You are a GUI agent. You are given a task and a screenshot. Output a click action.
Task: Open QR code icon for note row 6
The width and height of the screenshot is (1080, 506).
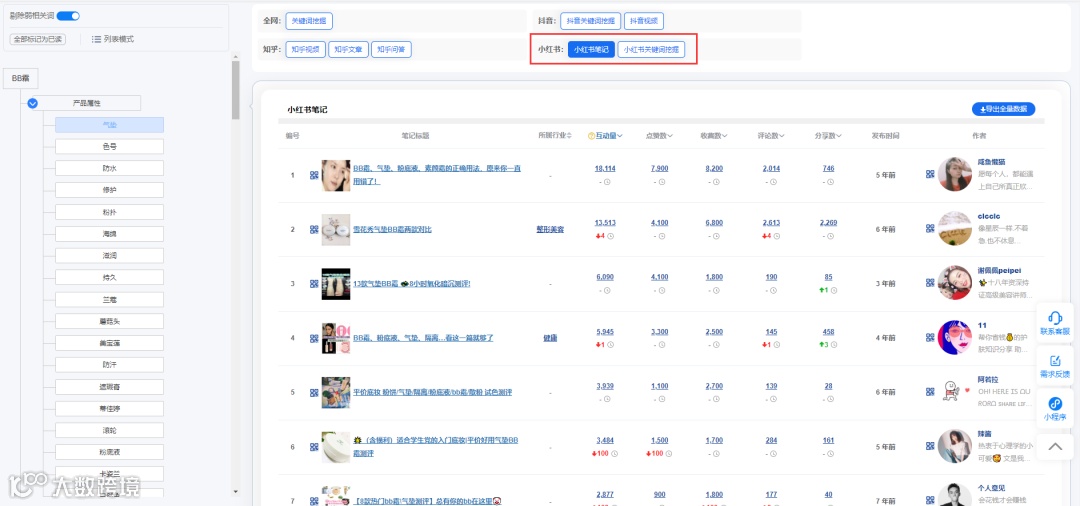(314, 447)
